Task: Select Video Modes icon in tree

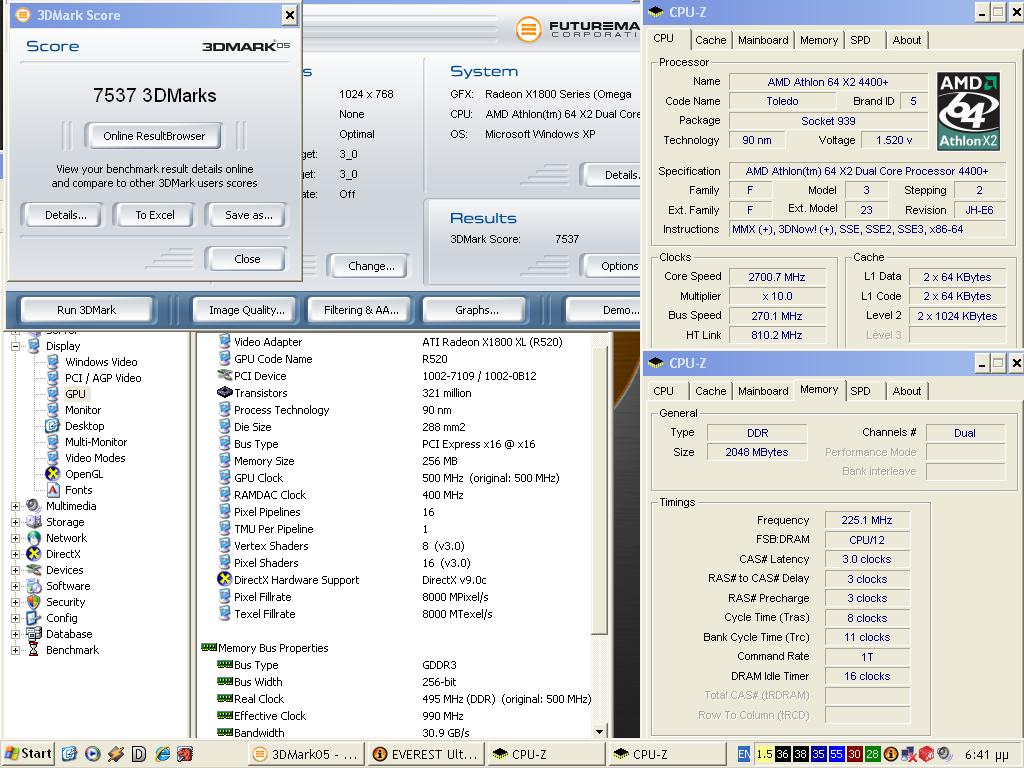Action: point(53,458)
